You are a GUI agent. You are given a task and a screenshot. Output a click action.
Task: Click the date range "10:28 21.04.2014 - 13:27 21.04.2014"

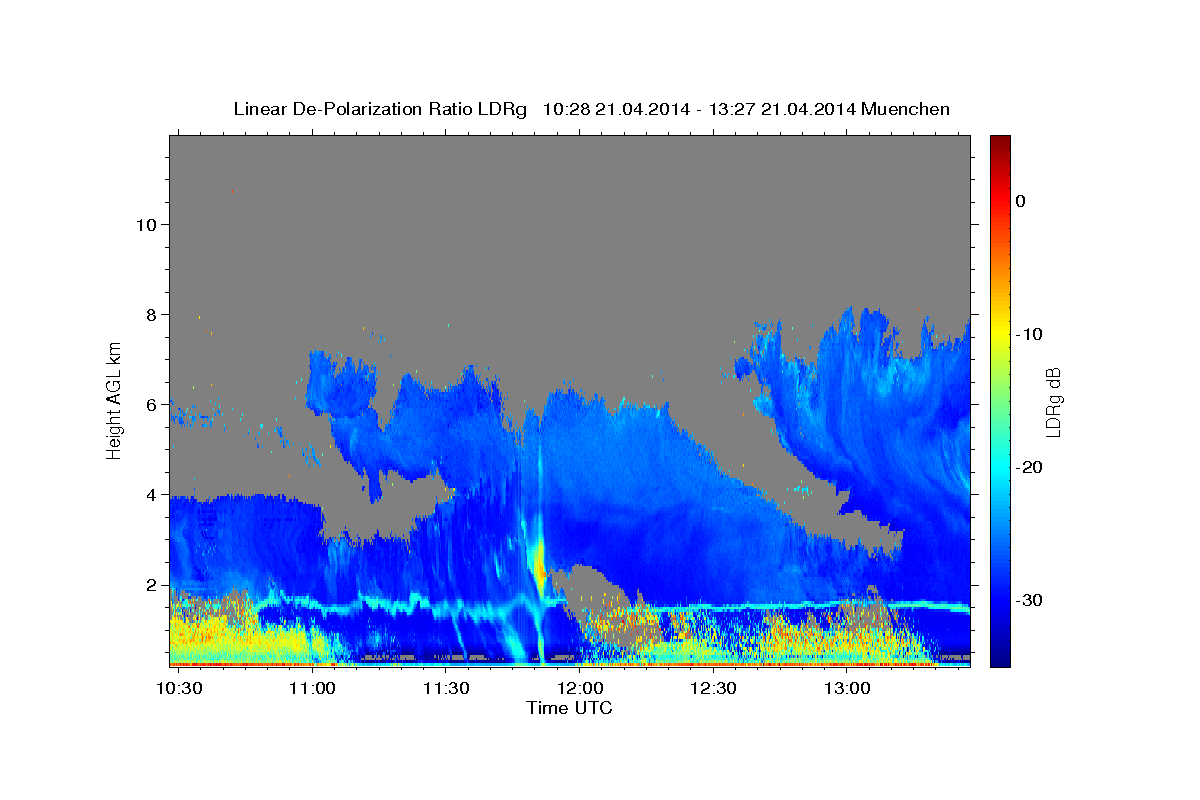[x=698, y=109]
